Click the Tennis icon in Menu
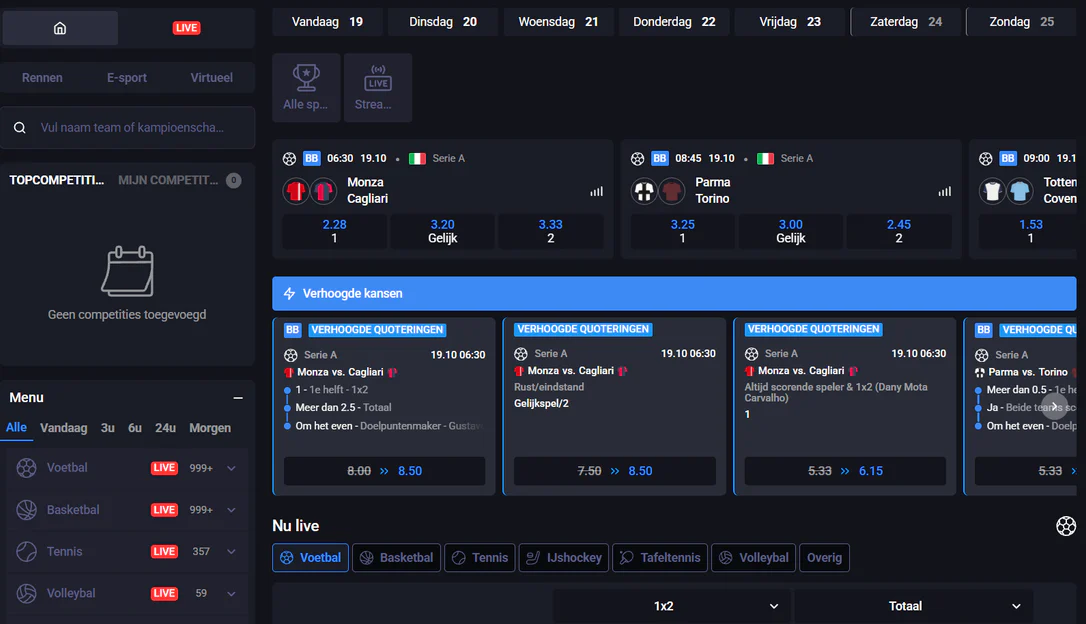Viewport: 1086px width, 624px height. 26,551
